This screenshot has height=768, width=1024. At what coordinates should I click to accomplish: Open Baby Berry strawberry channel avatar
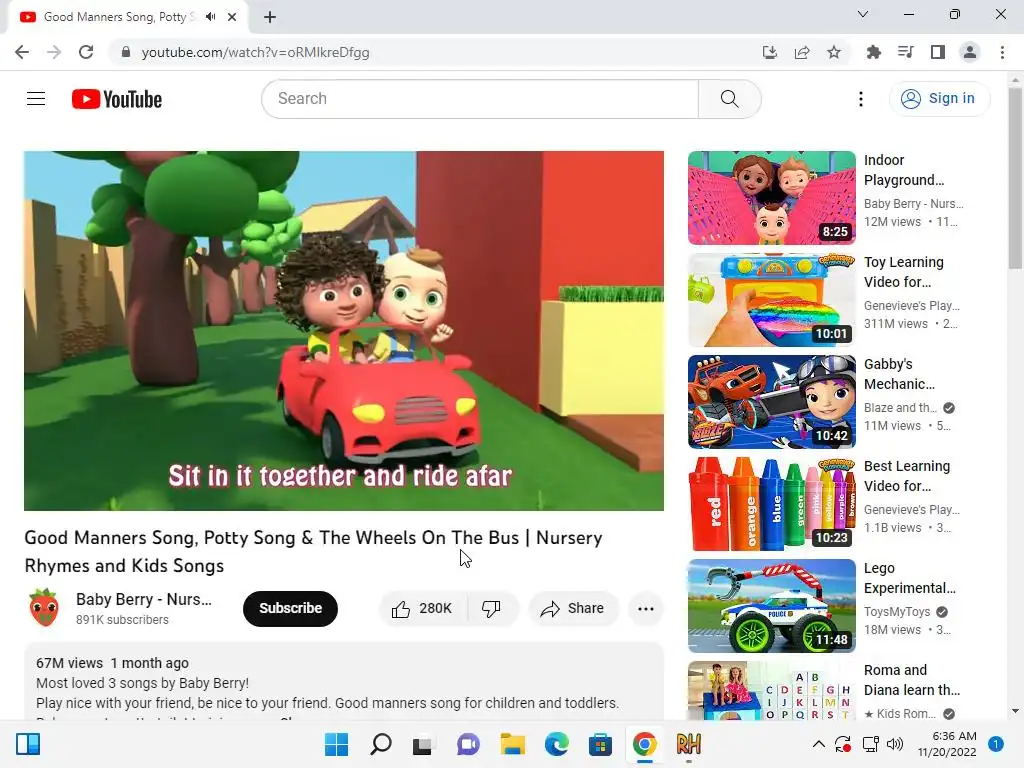tap(44, 608)
